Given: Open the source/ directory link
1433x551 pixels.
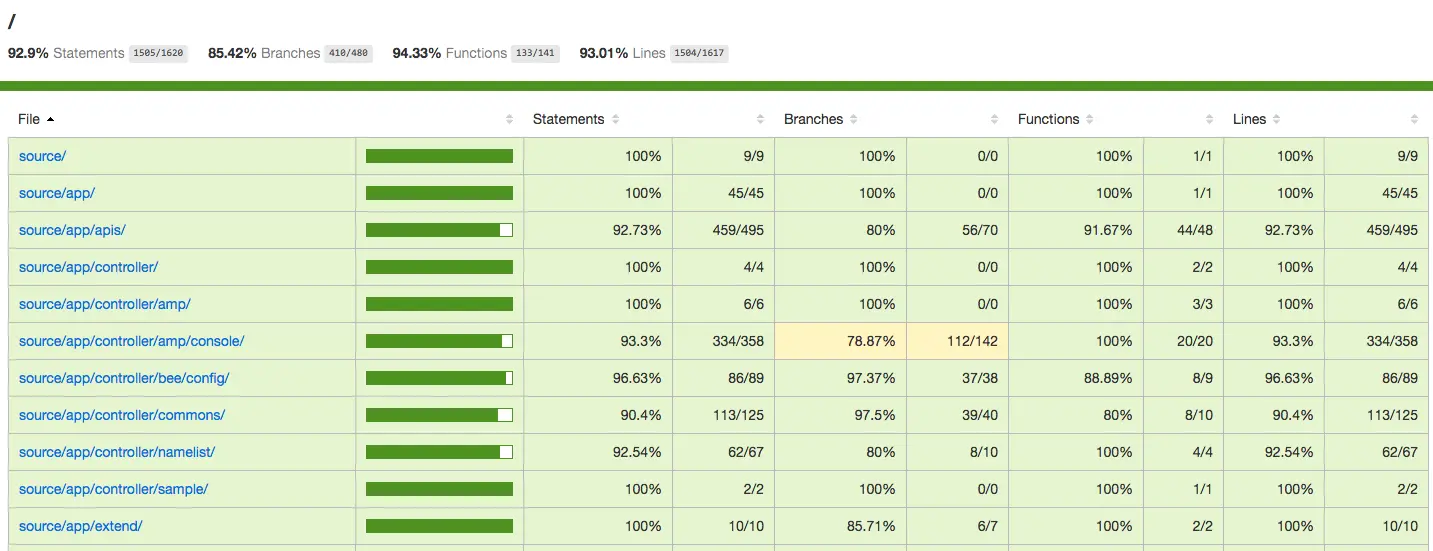Looking at the screenshot, I should [42, 156].
